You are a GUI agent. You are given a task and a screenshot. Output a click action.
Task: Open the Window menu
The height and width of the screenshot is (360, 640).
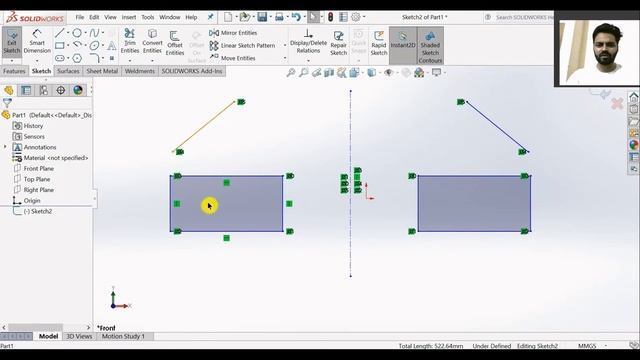(x=169, y=17)
